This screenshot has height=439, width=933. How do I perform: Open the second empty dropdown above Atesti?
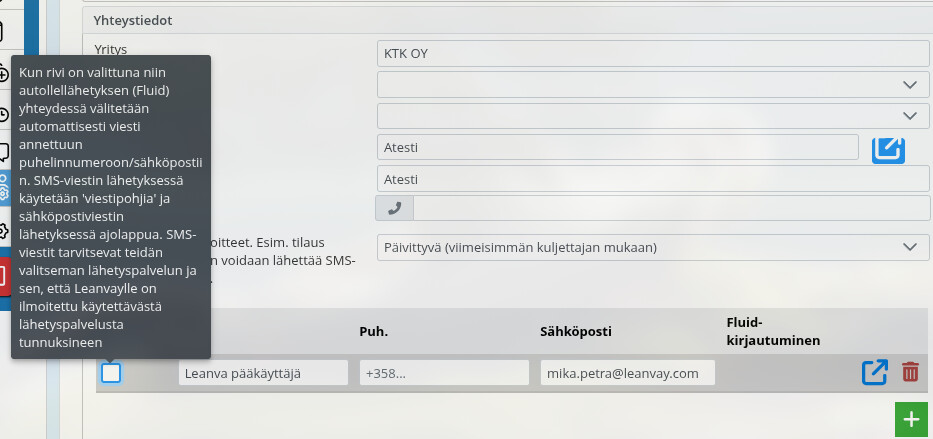[x=654, y=115]
